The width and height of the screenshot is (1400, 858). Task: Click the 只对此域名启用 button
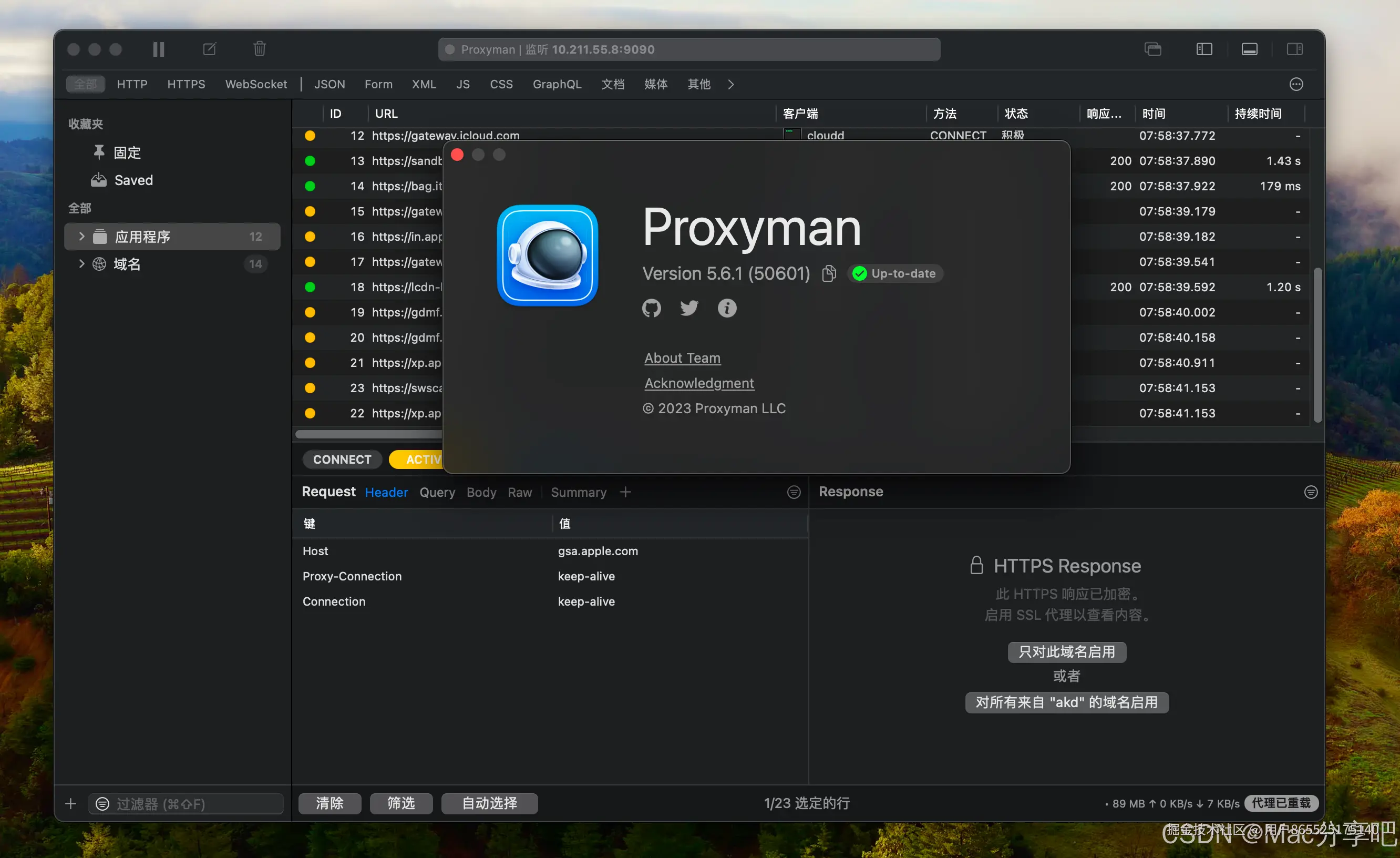(1066, 651)
